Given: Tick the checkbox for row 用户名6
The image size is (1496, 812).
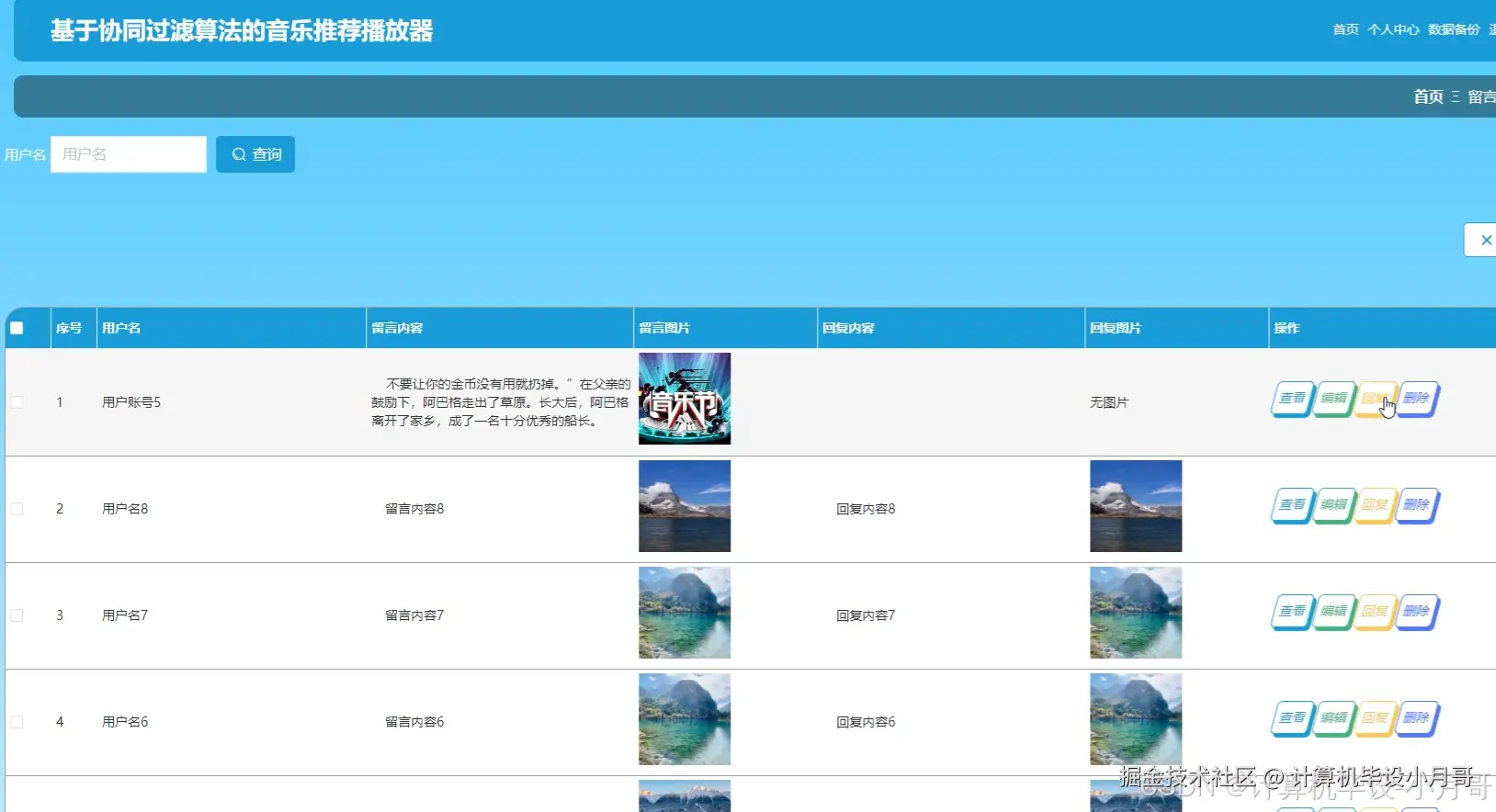Looking at the screenshot, I should pos(17,722).
